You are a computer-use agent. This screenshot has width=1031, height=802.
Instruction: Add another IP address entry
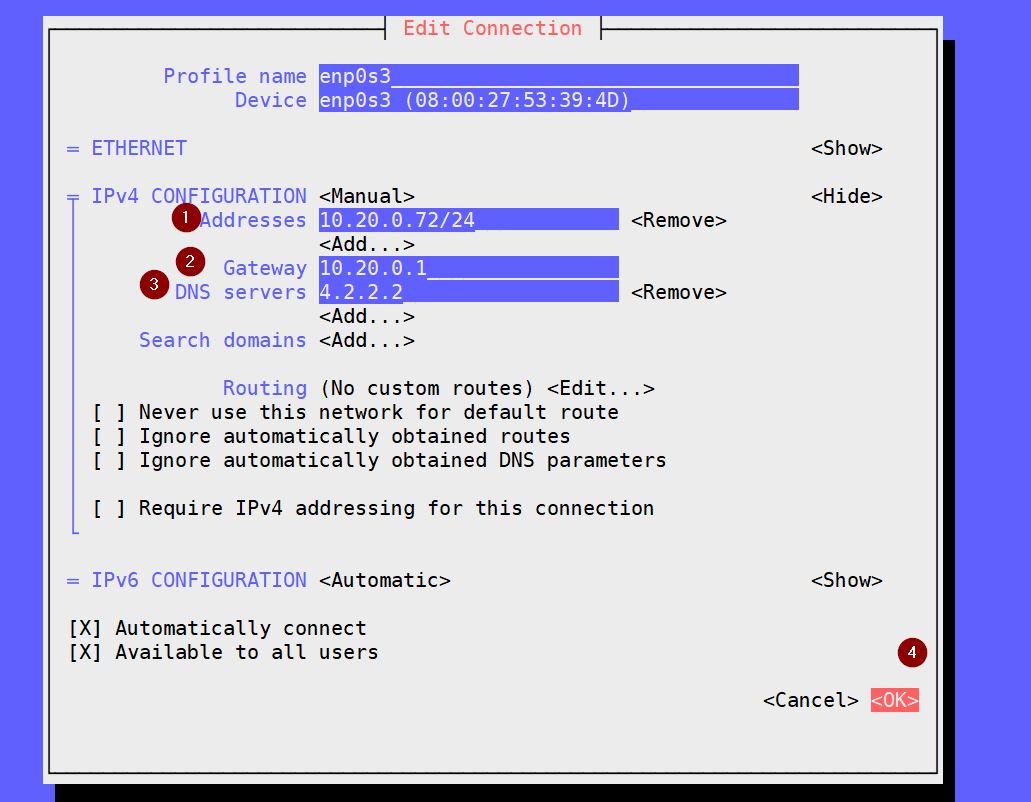366,244
